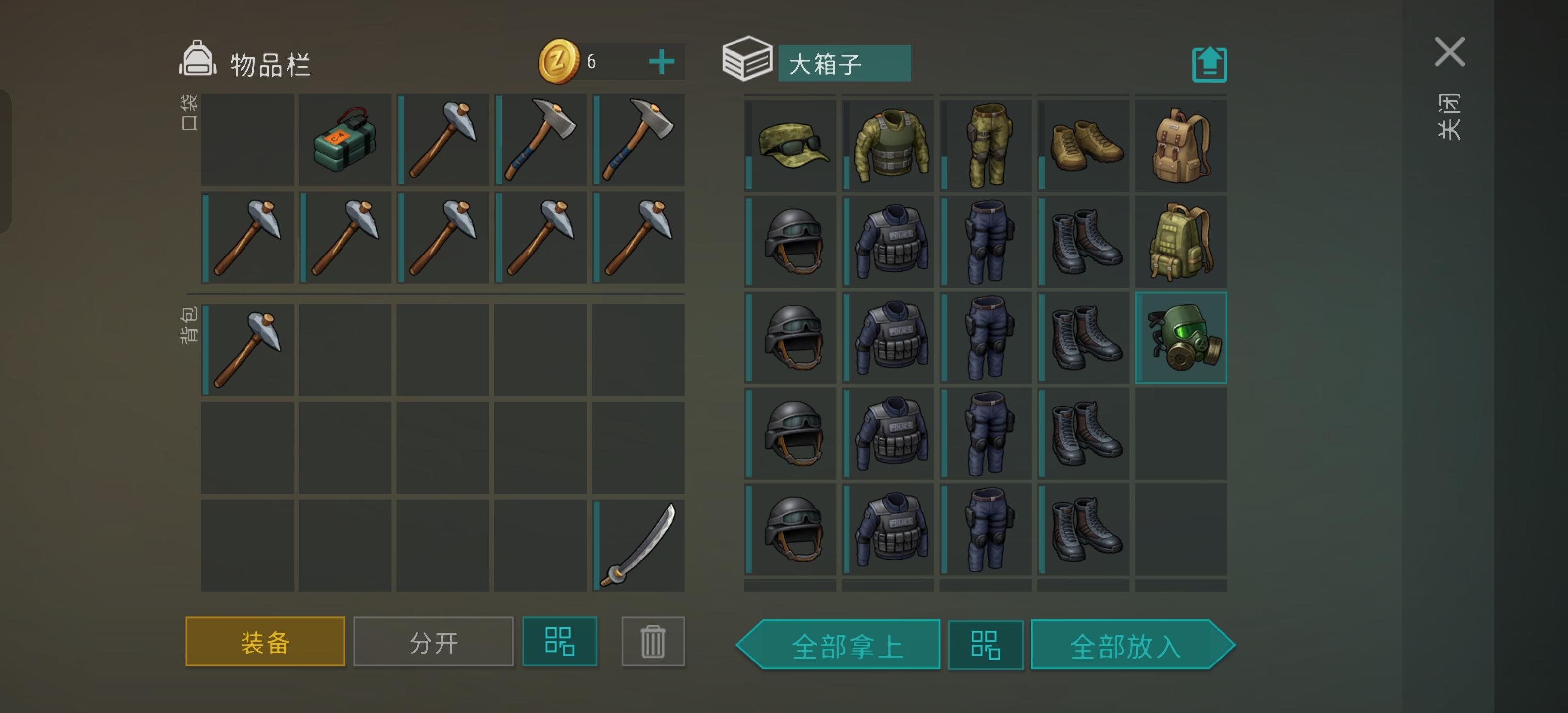
Task: Choose the tan canvas backpack
Action: click(1181, 145)
